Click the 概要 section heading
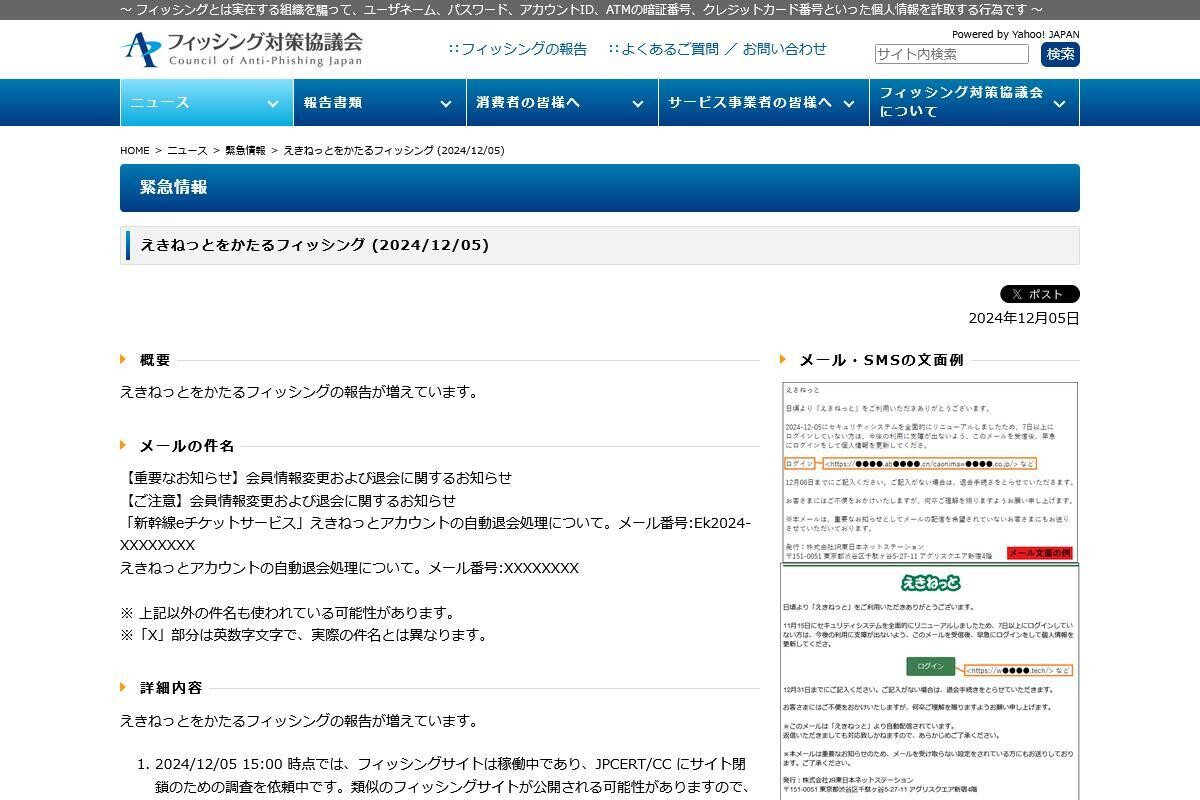Viewport: 1200px width, 800px height. click(155, 360)
